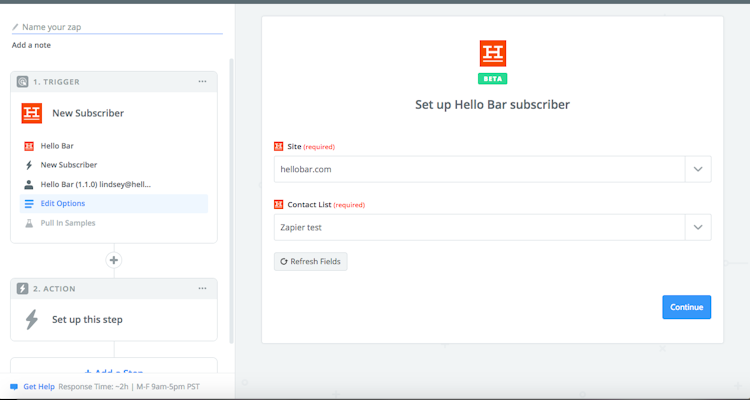750x400 pixels.
Task: Click the Hello Bar icon next to Site label
Action: pos(278,146)
